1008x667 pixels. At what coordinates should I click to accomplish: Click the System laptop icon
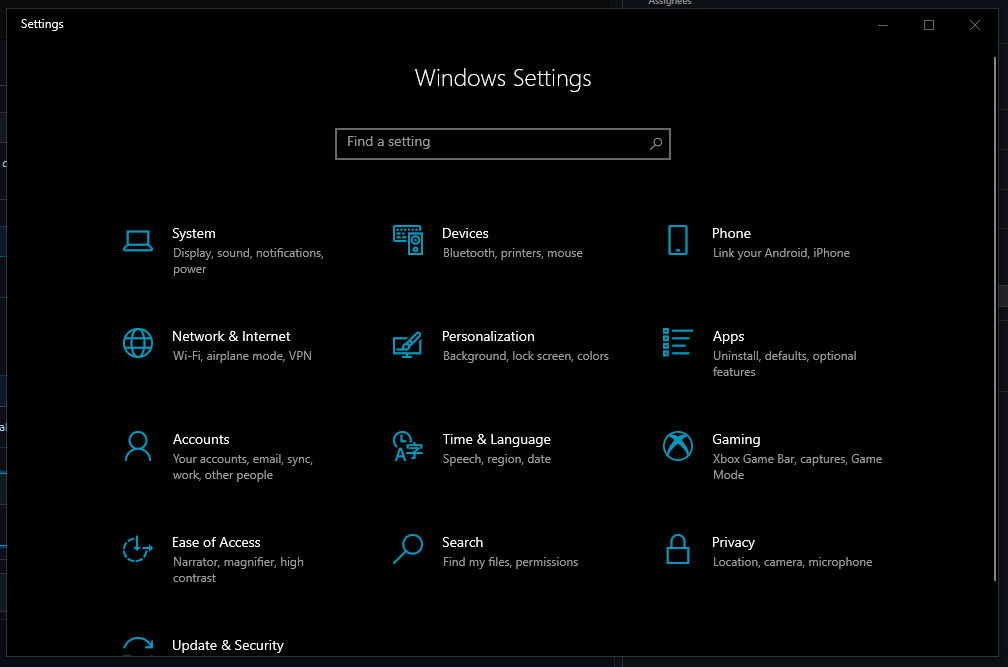click(x=138, y=241)
